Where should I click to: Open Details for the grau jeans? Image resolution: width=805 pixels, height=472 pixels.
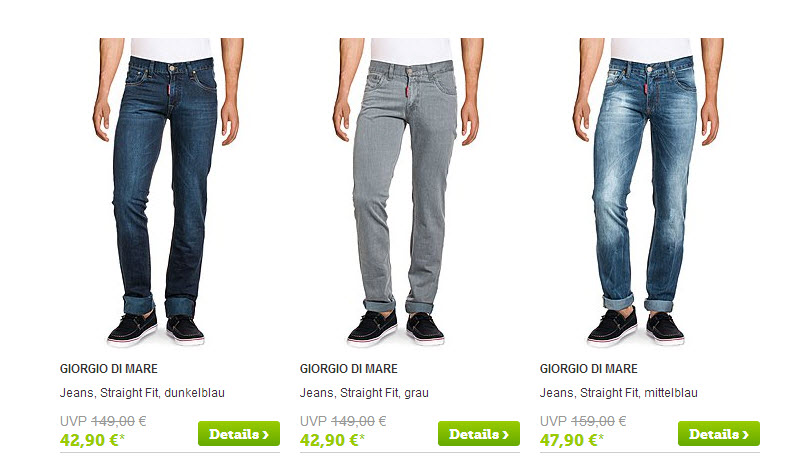[478, 433]
